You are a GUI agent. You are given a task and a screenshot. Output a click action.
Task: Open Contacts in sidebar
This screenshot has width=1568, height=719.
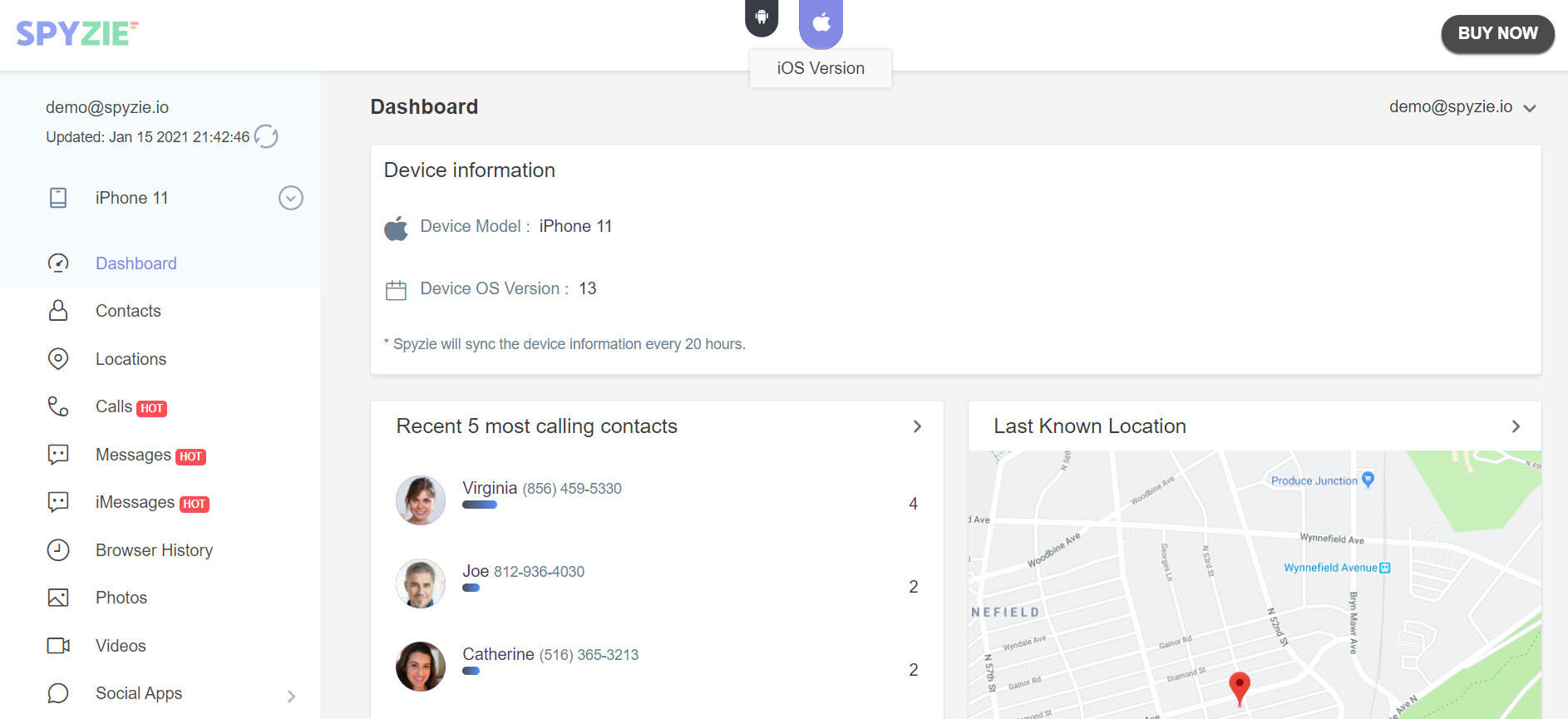click(128, 311)
